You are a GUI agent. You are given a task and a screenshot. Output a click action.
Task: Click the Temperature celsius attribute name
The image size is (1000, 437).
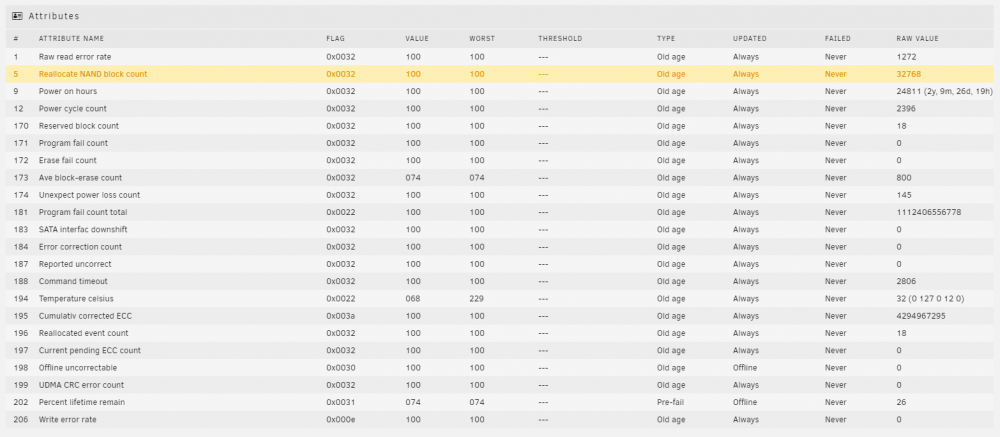(76, 299)
